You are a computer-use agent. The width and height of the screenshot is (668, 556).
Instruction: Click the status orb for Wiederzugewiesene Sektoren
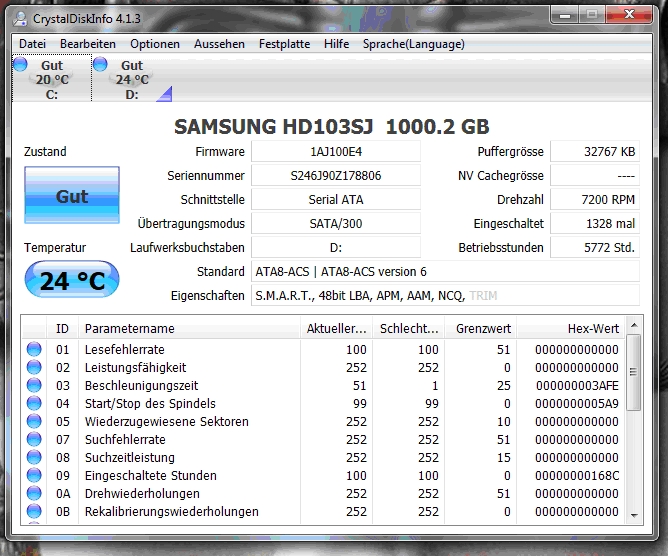34,421
